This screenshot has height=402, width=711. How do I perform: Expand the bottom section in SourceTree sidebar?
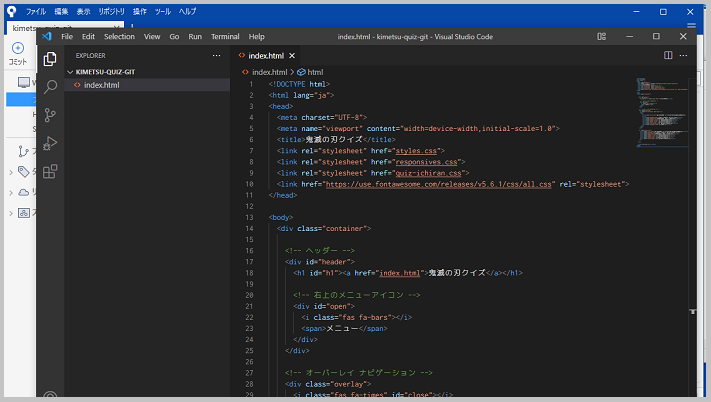tap(11, 213)
